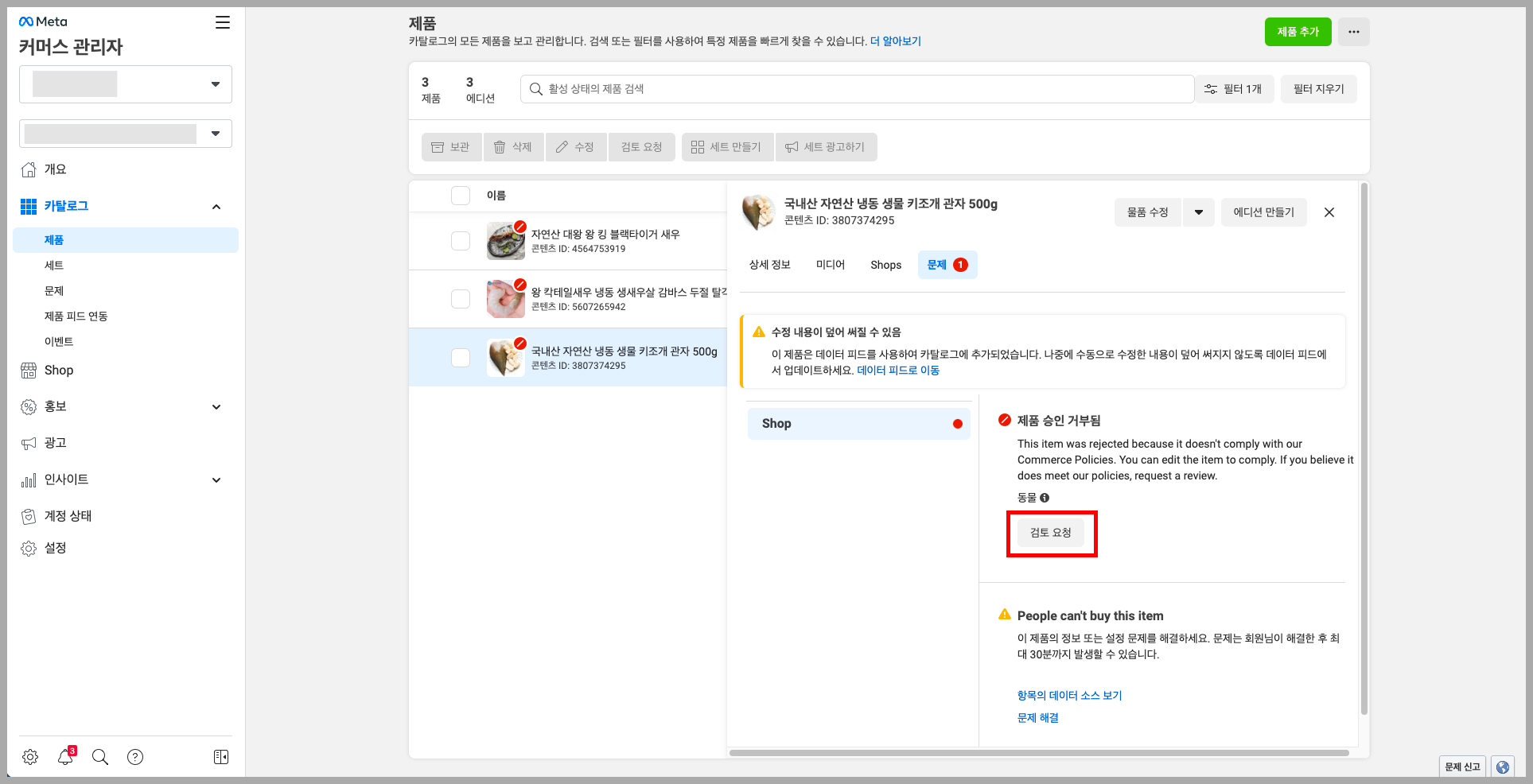The width and height of the screenshot is (1533, 784).
Task: Collapse the 카탈로그 sidebar section
Action: click(x=216, y=206)
